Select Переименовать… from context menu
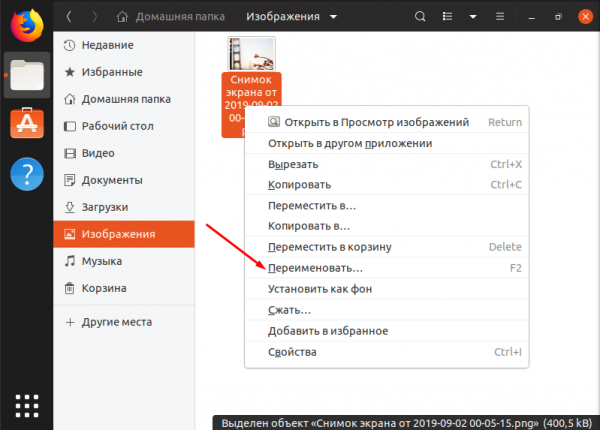 386,268
